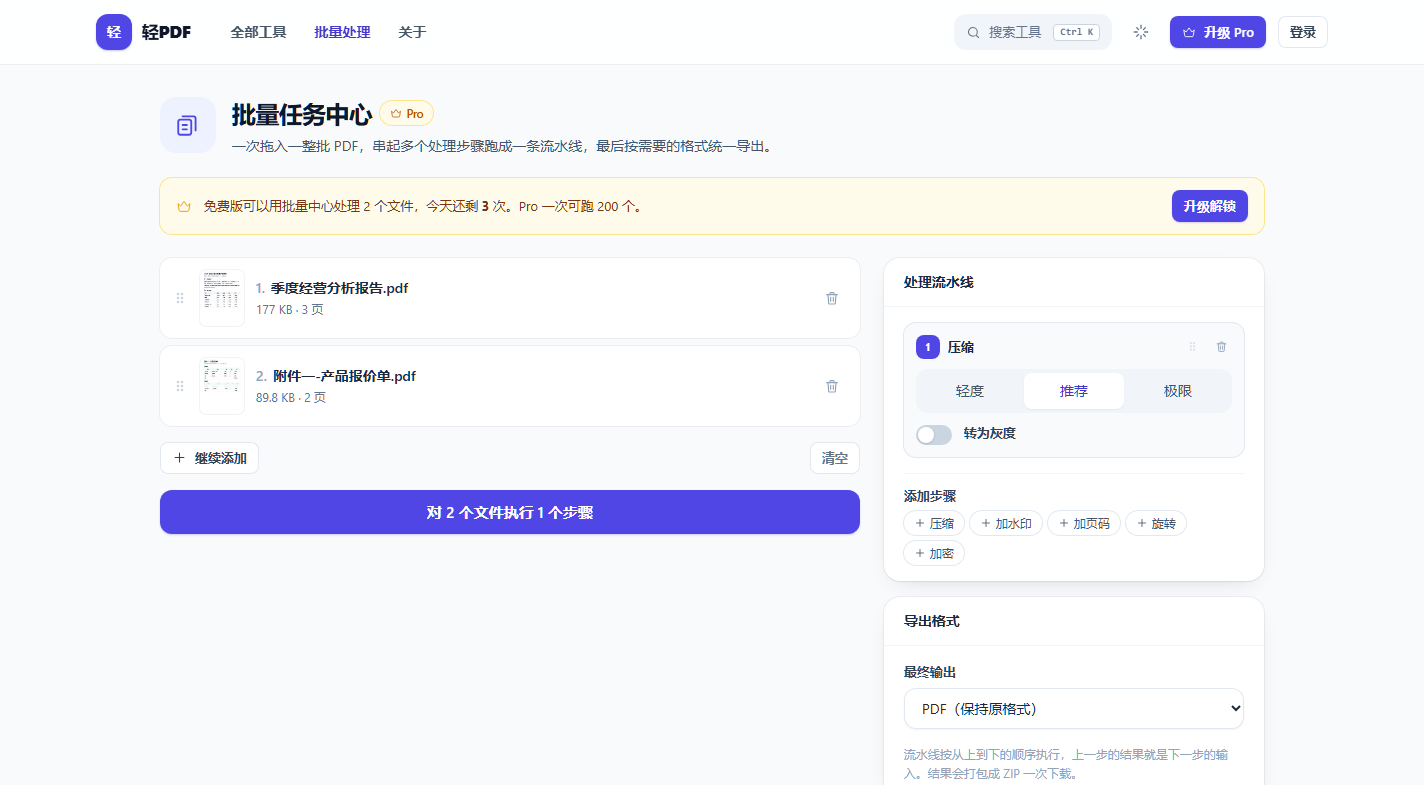The image size is (1424, 785).
Task: Select 推荐 compression level
Action: (1074, 391)
